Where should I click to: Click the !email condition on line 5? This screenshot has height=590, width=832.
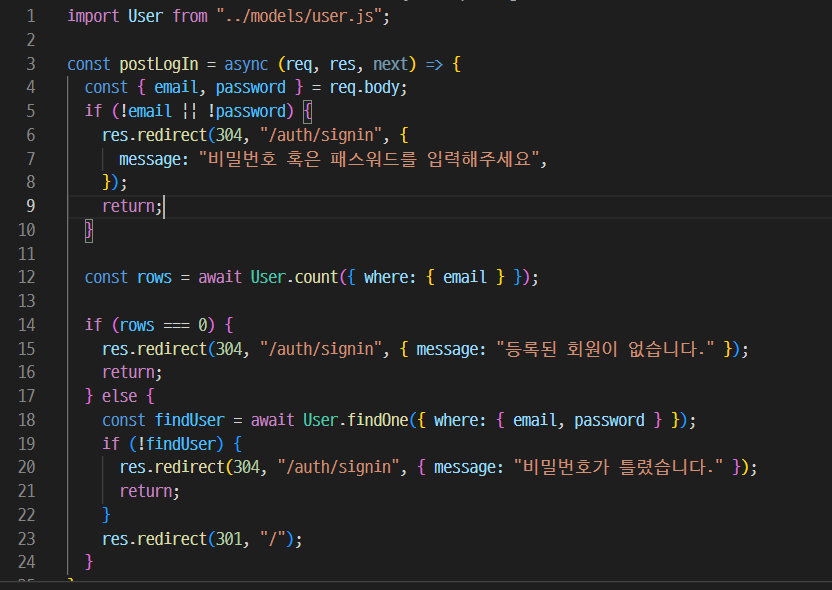[146, 111]
